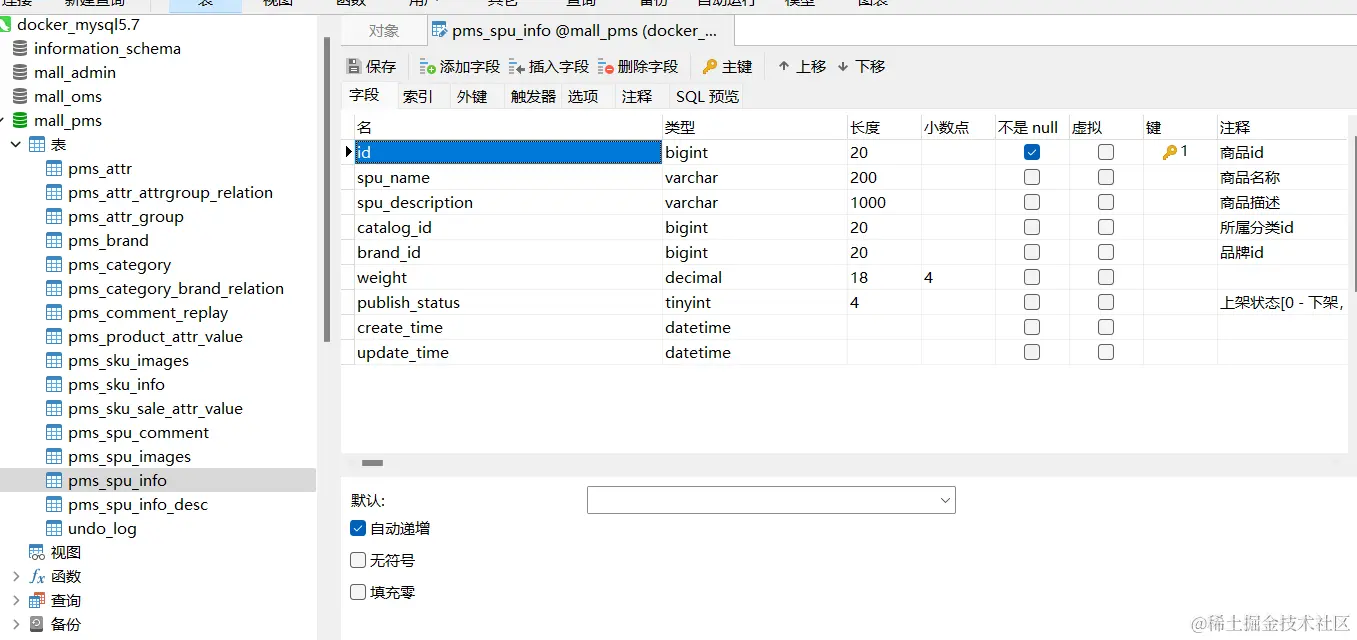The image size is (1357, 640).
Task: Expand the 查询 queries node
Action: click(x=15, y=600)
